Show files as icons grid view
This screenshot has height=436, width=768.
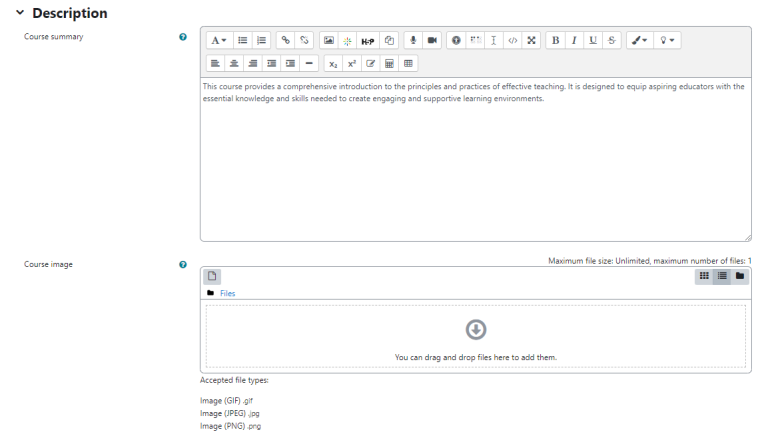[704, 276]
